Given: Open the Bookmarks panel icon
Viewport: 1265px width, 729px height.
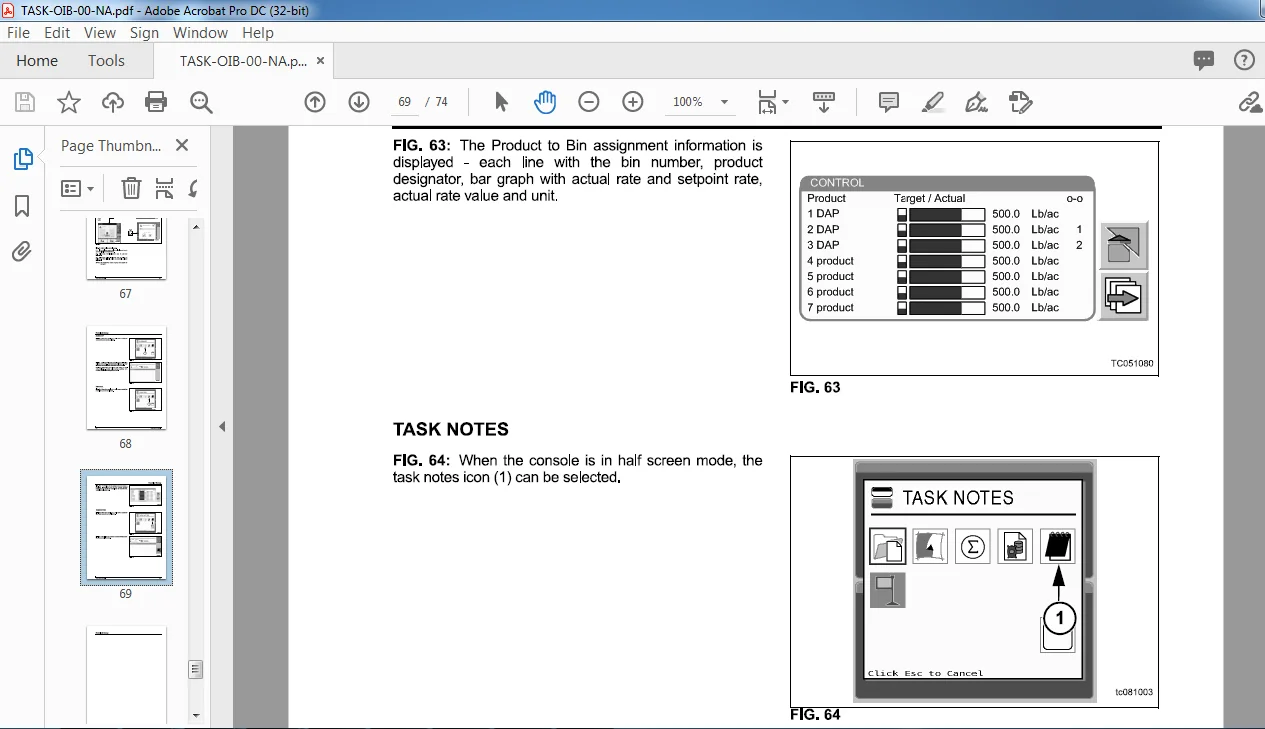Looking at the screenshot, I should [x=22, y=206].
